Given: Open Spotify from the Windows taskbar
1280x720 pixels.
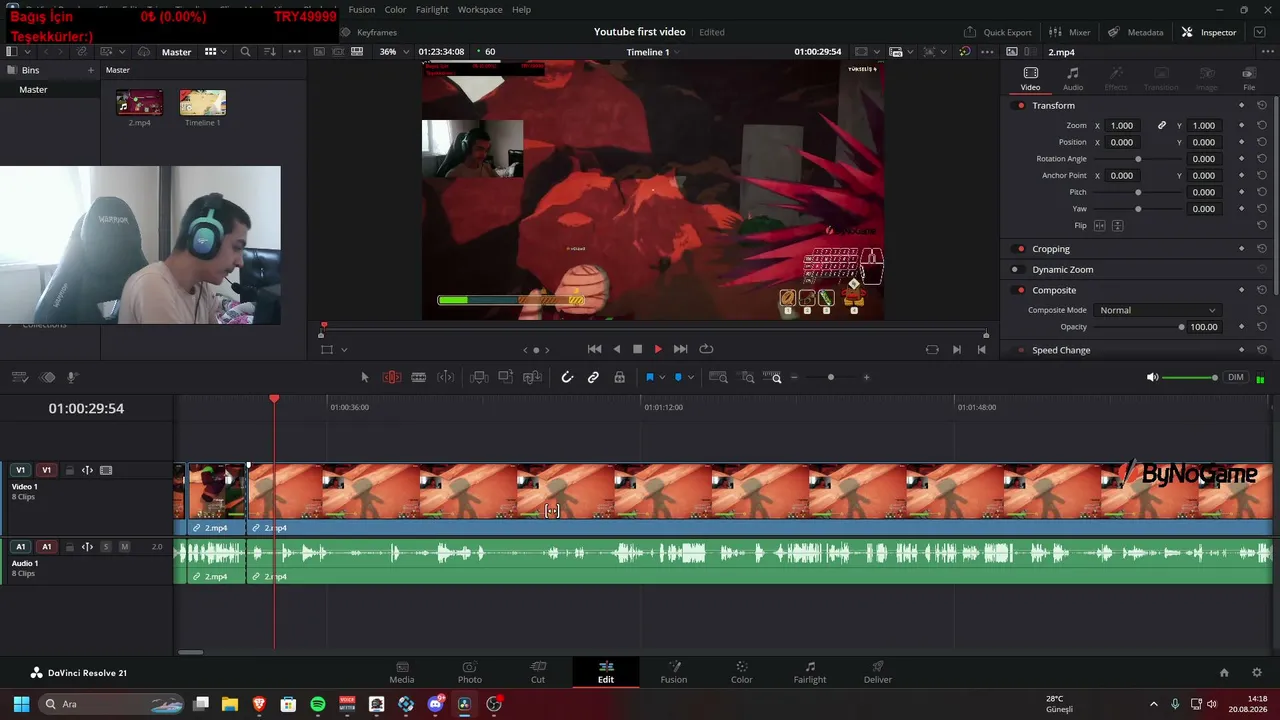Looking at the screenshot, I should pos(318,704).
